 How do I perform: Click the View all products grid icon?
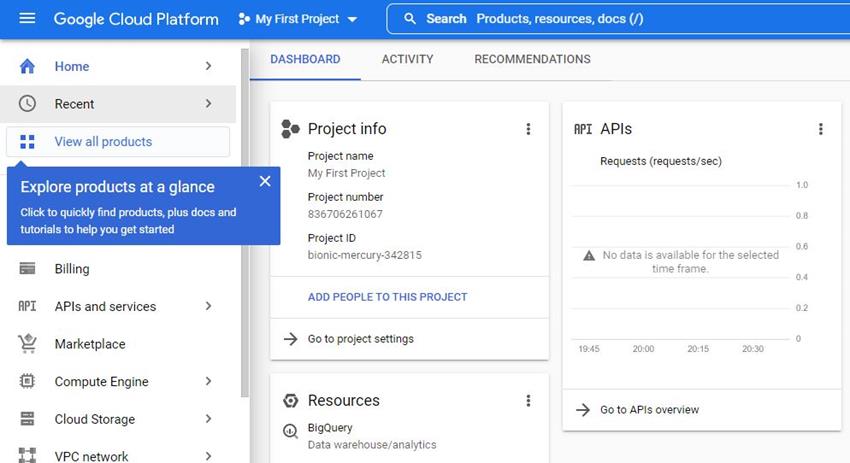[27, 142]
